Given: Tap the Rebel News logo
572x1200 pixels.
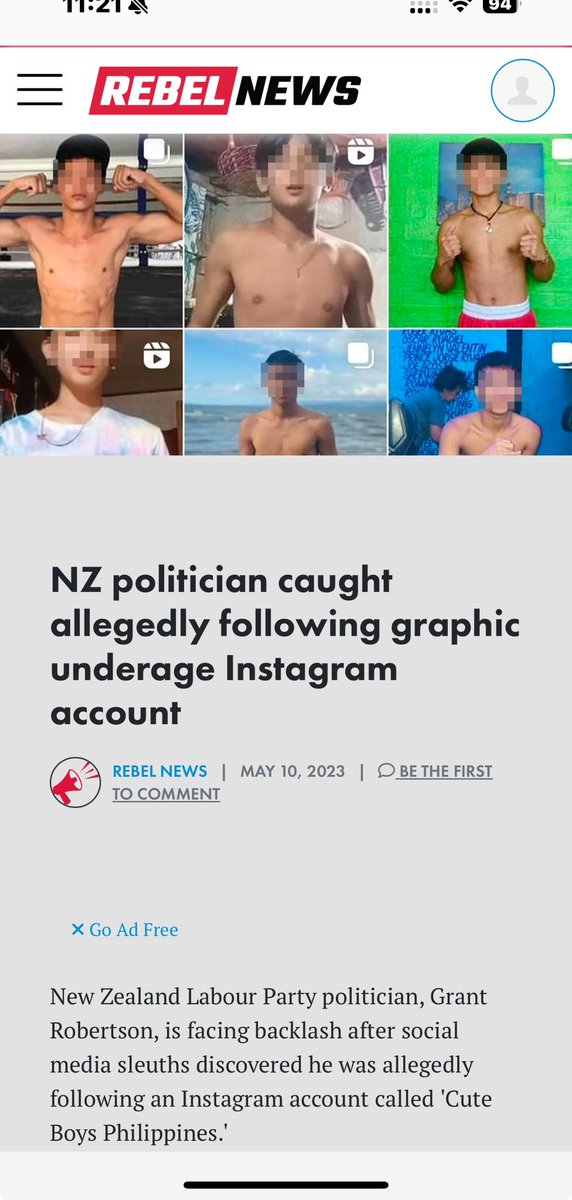Looking at the screenshot, I should 225,91.
